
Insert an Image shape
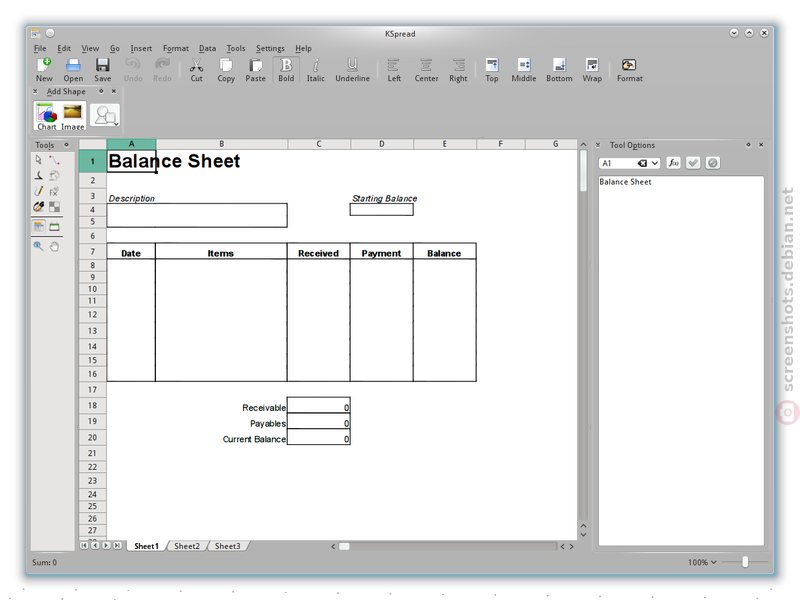[72, 116]
